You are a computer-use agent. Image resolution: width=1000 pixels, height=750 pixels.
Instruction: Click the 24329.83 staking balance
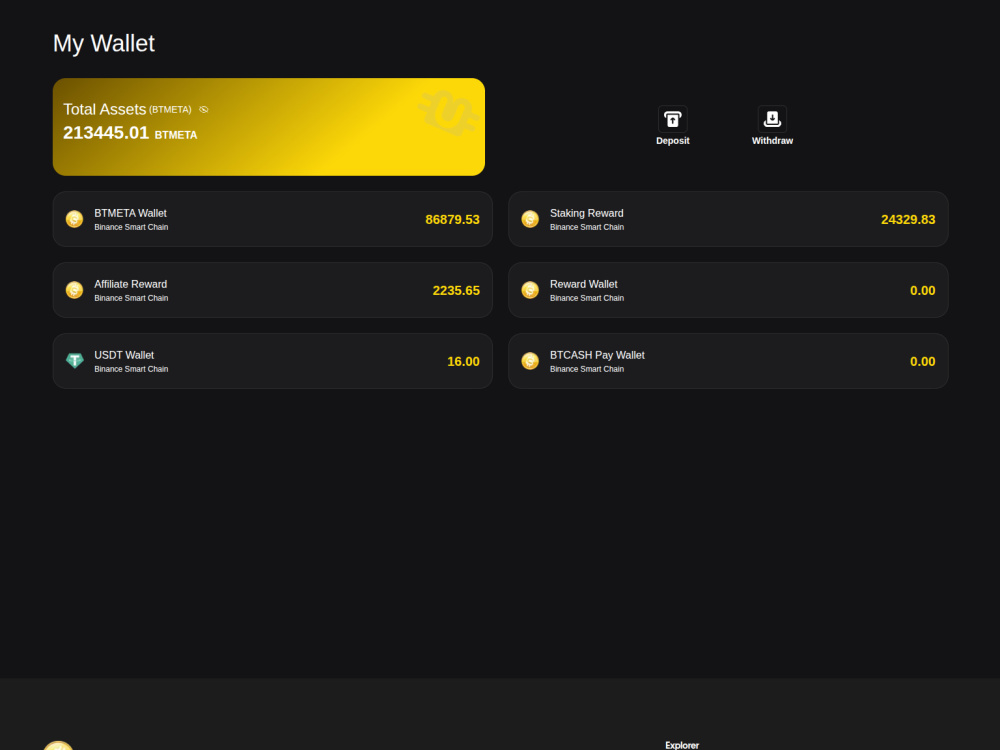908,219
